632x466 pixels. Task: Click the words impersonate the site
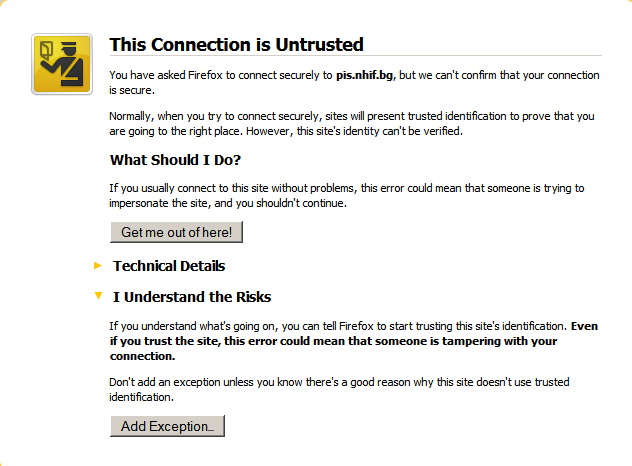pos(158,203)
